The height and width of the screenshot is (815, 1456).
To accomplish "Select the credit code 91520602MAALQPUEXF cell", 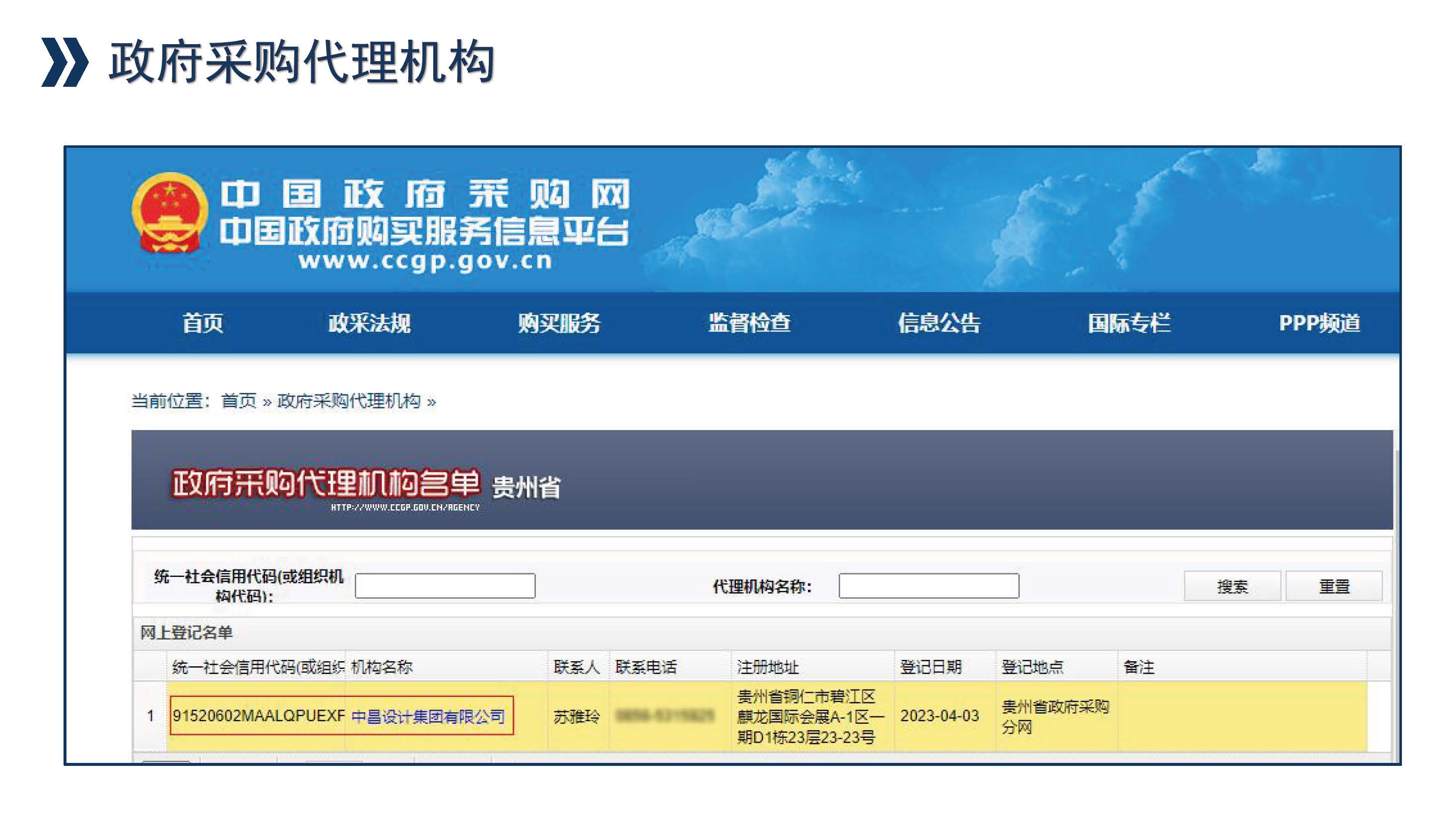I will (x=259, y=716).
